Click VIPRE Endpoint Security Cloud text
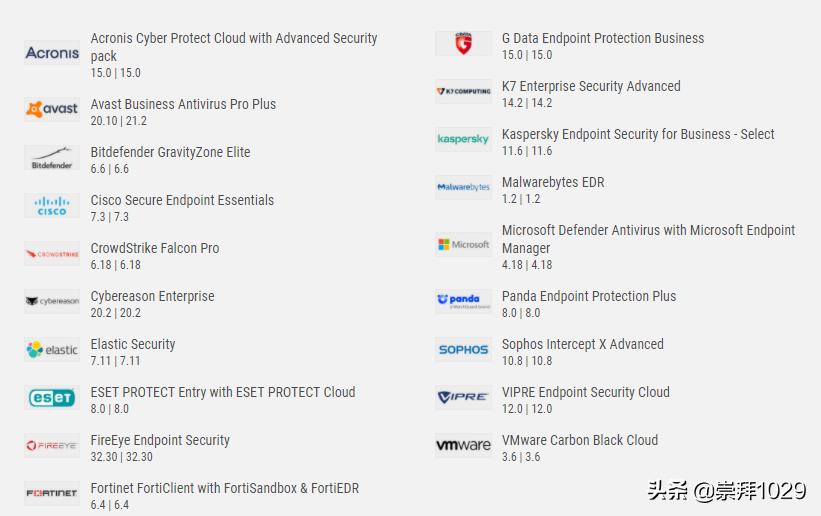Screen dimensions: 821x516 coord(586,392)
